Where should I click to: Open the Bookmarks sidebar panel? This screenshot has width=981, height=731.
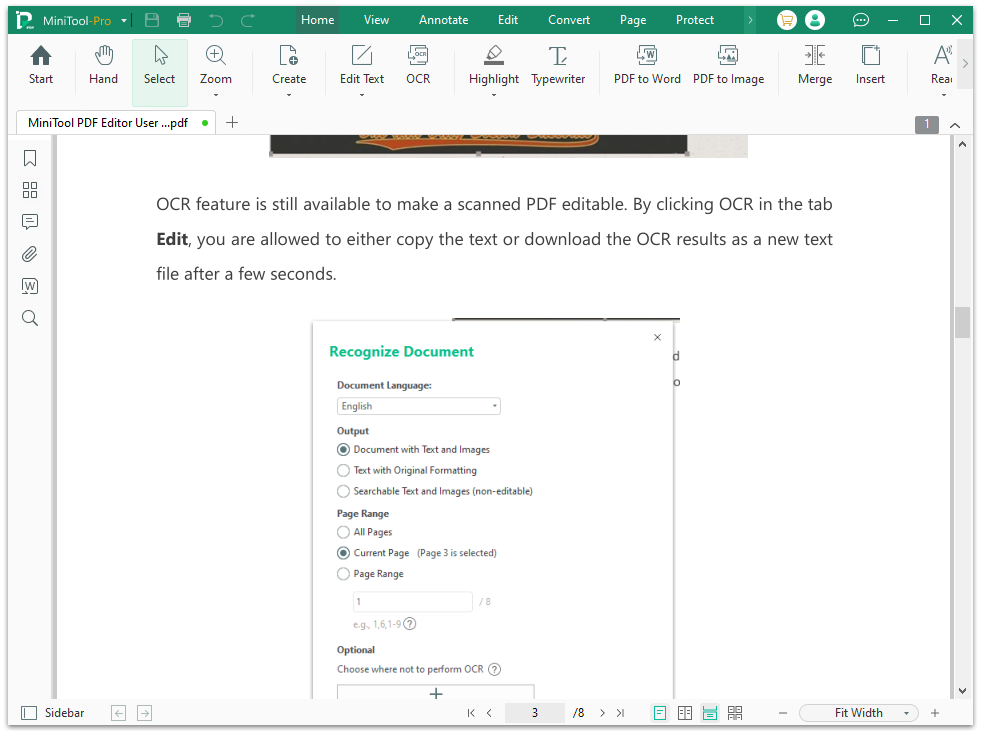click(29, 158)
